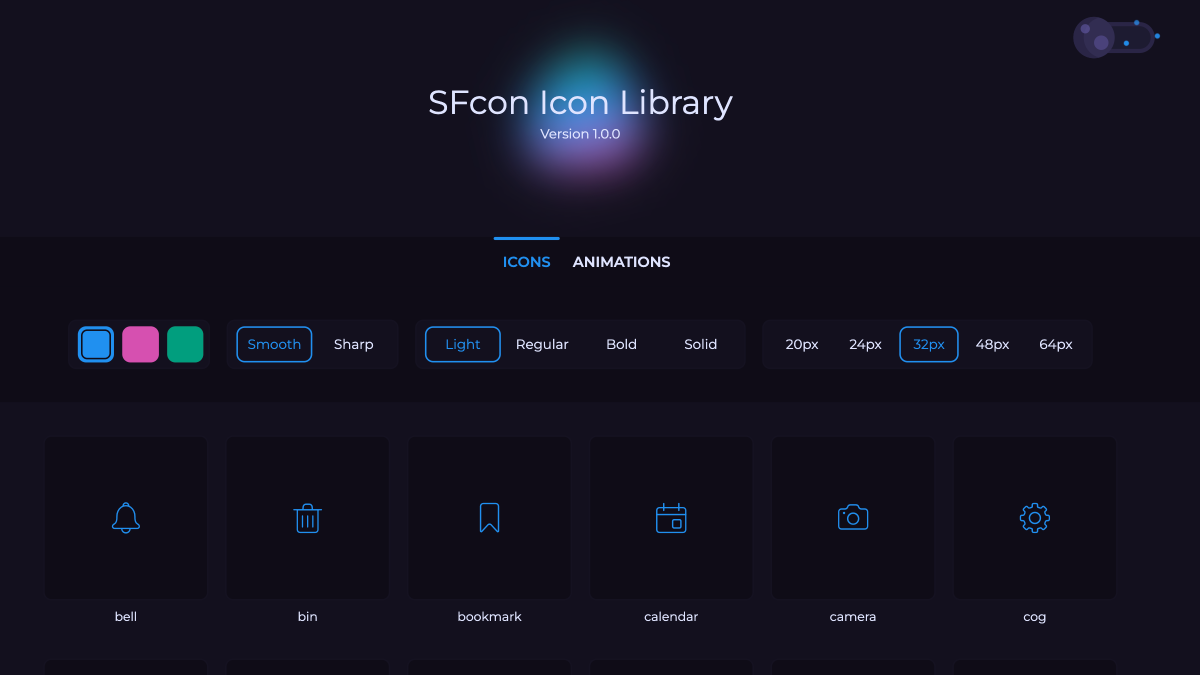This screenshot has width=1200, height=675.
Task: Toggle the dark/light theme switch
Action: [1114, 37]
